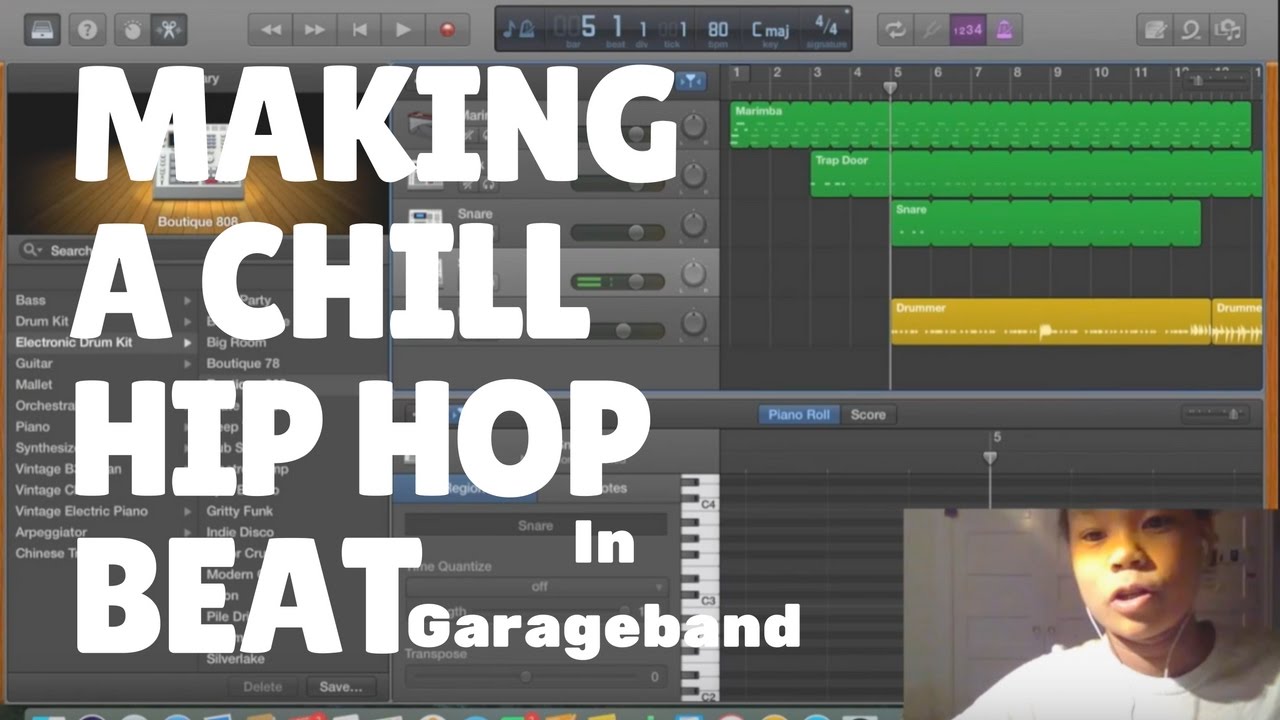Screen dimensions: 1280x720
Task: Click the Delete patch button
Action: [262, 687]
